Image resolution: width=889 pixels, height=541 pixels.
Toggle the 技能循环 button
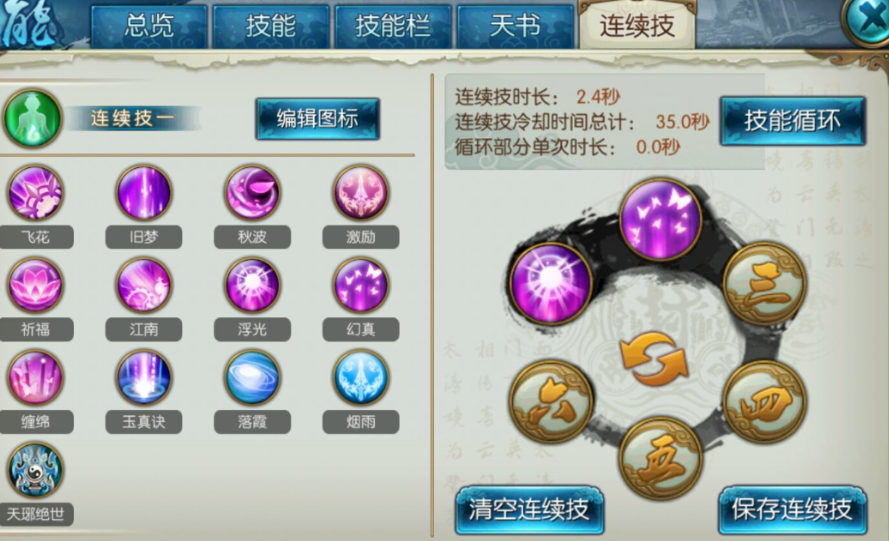tap(793, 121)
